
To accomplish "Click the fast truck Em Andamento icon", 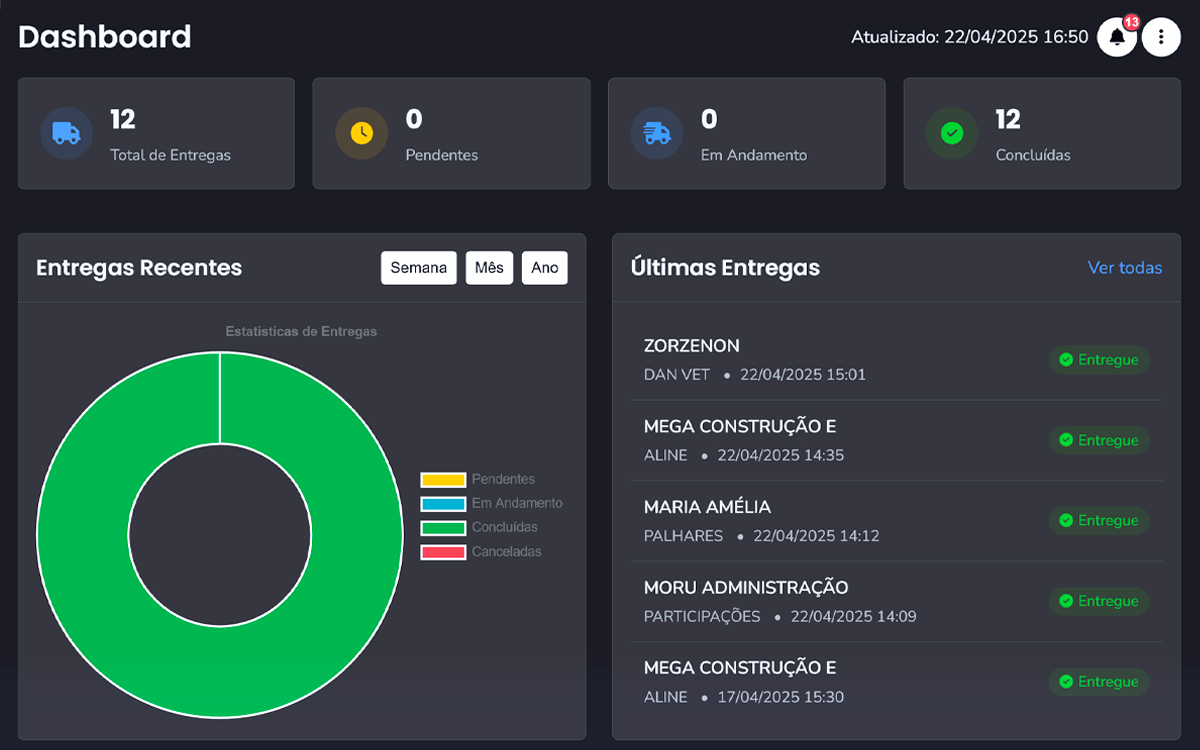I will (657, 133).
